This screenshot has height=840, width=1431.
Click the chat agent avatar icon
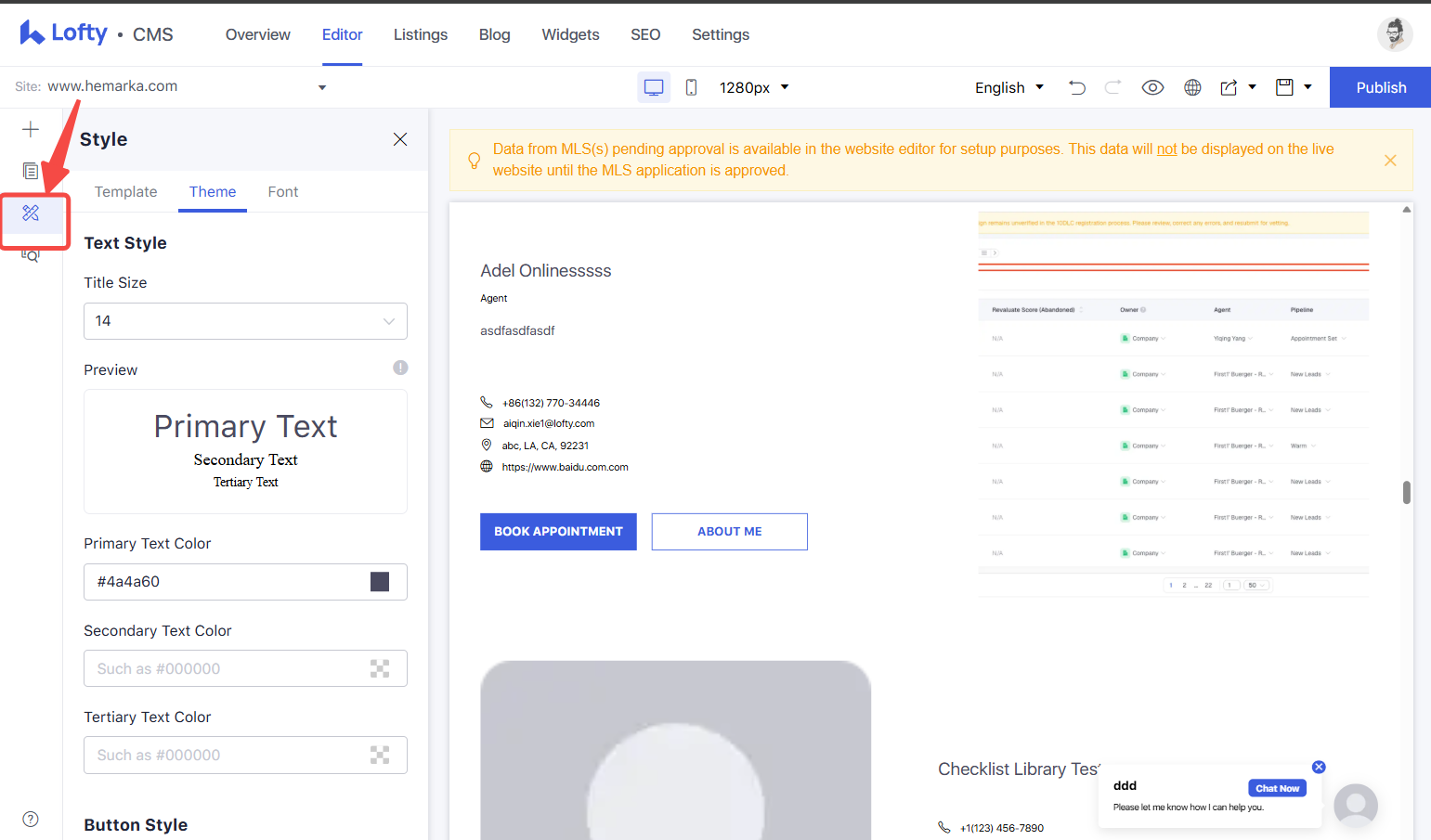pos(1356,805)
